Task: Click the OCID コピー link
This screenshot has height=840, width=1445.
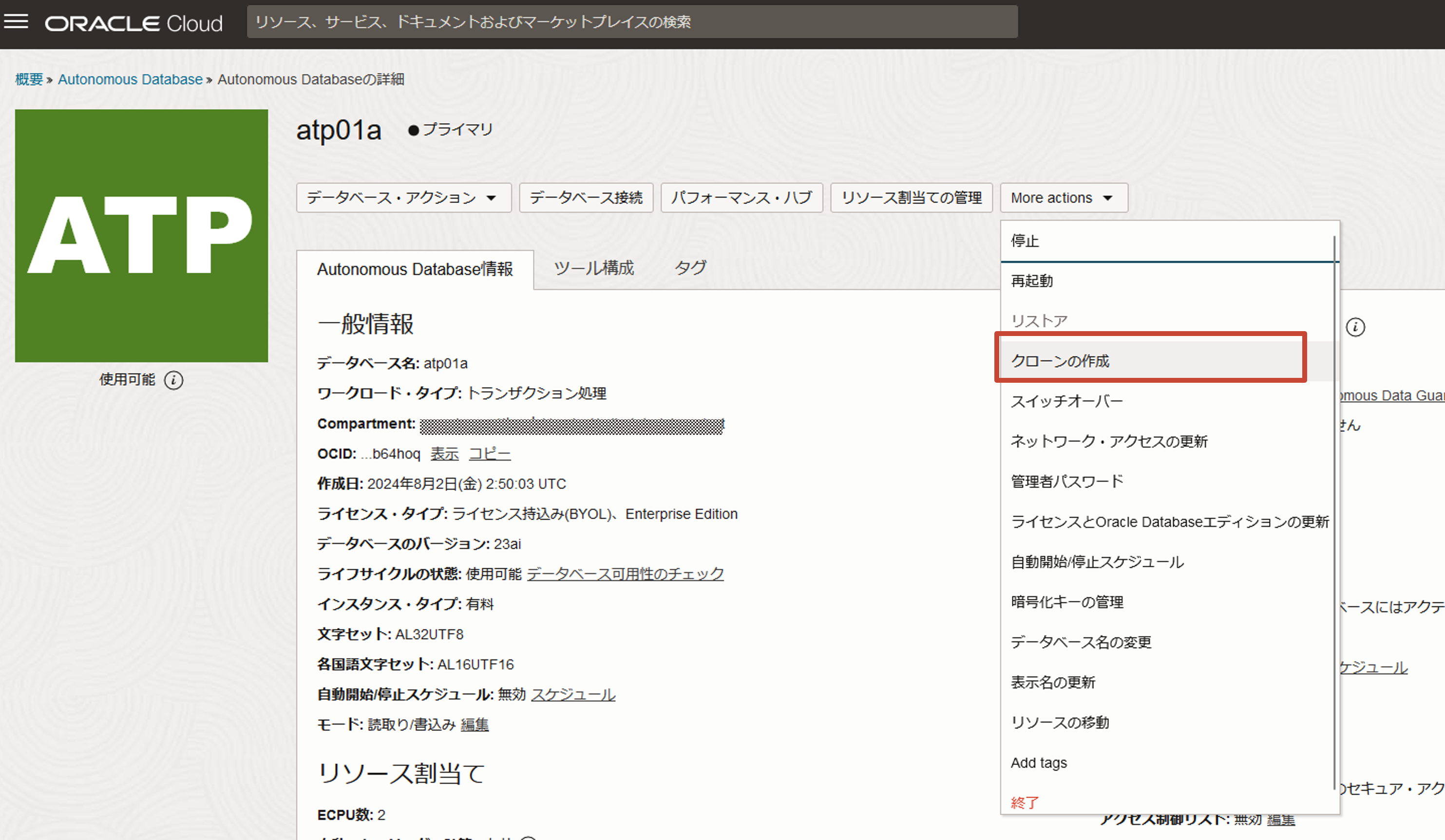Action: click(x=489, y=454)
